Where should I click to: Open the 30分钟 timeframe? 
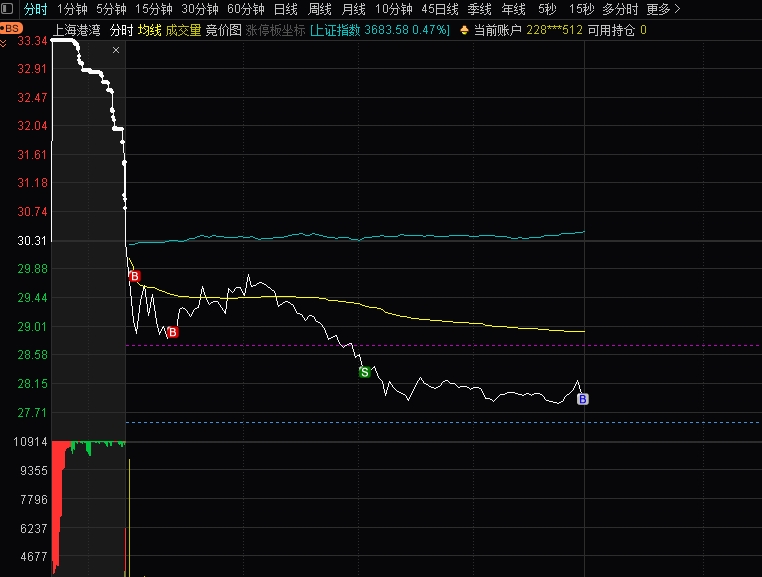point(200,9)
